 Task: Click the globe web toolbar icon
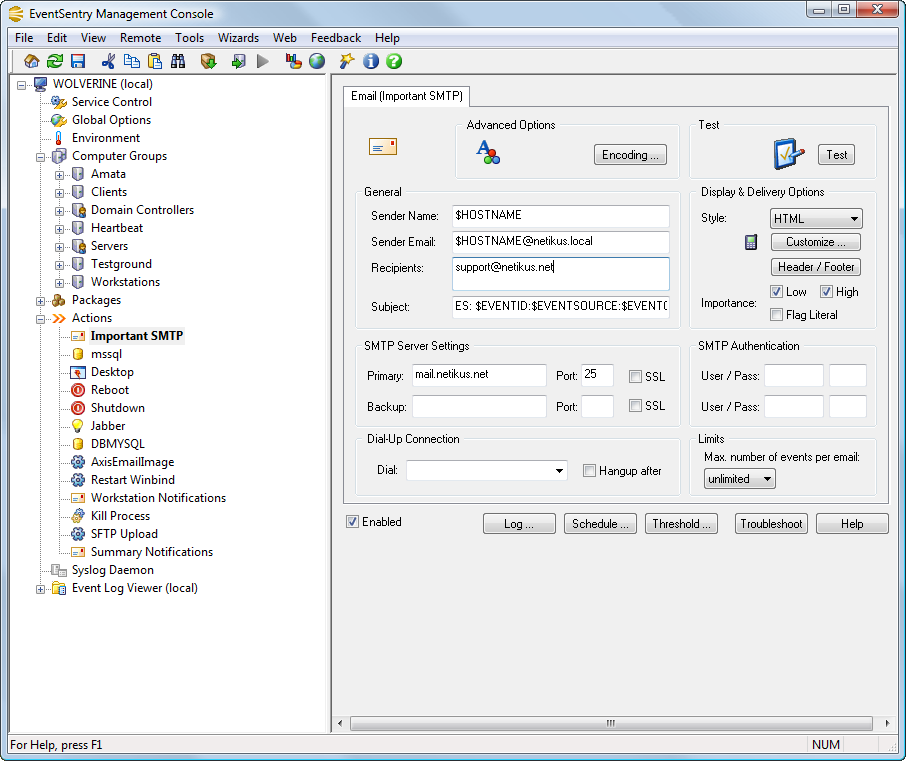tap(317, 61)
